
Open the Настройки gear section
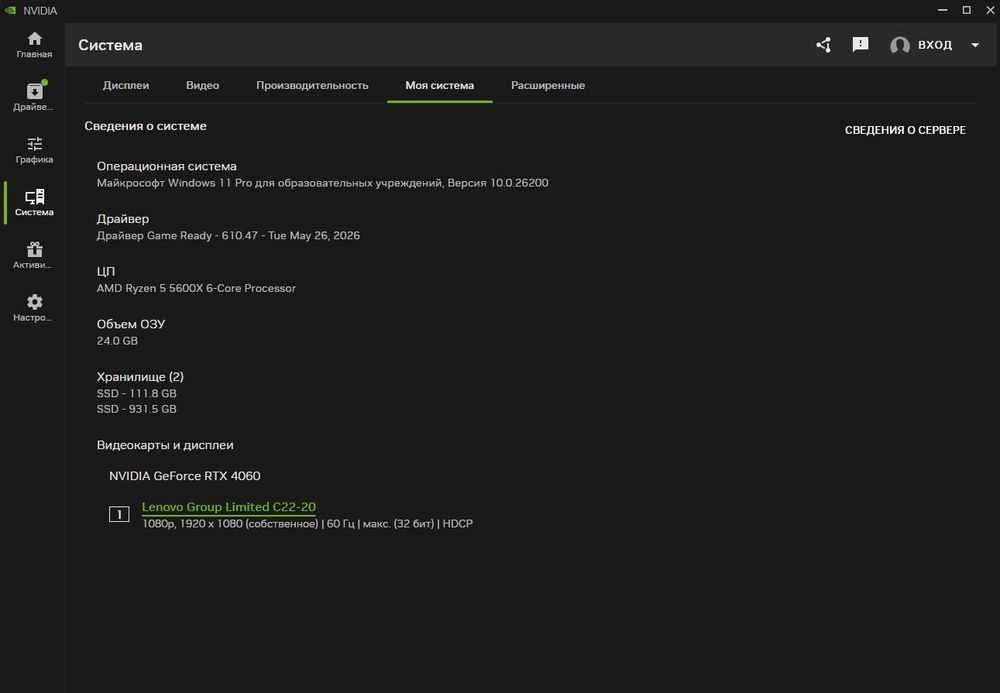click(34, 309)
